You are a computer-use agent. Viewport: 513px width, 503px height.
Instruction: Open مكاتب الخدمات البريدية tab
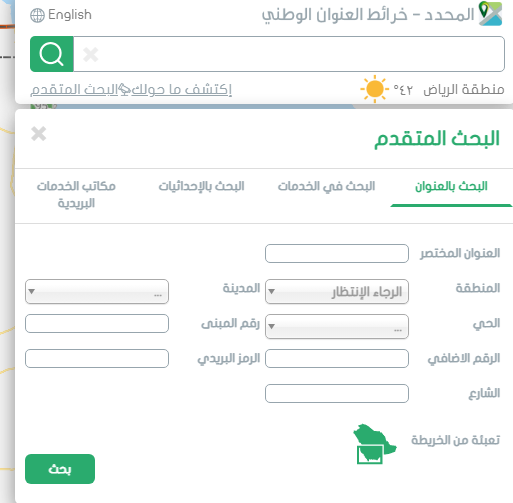[x=76, y=194]
